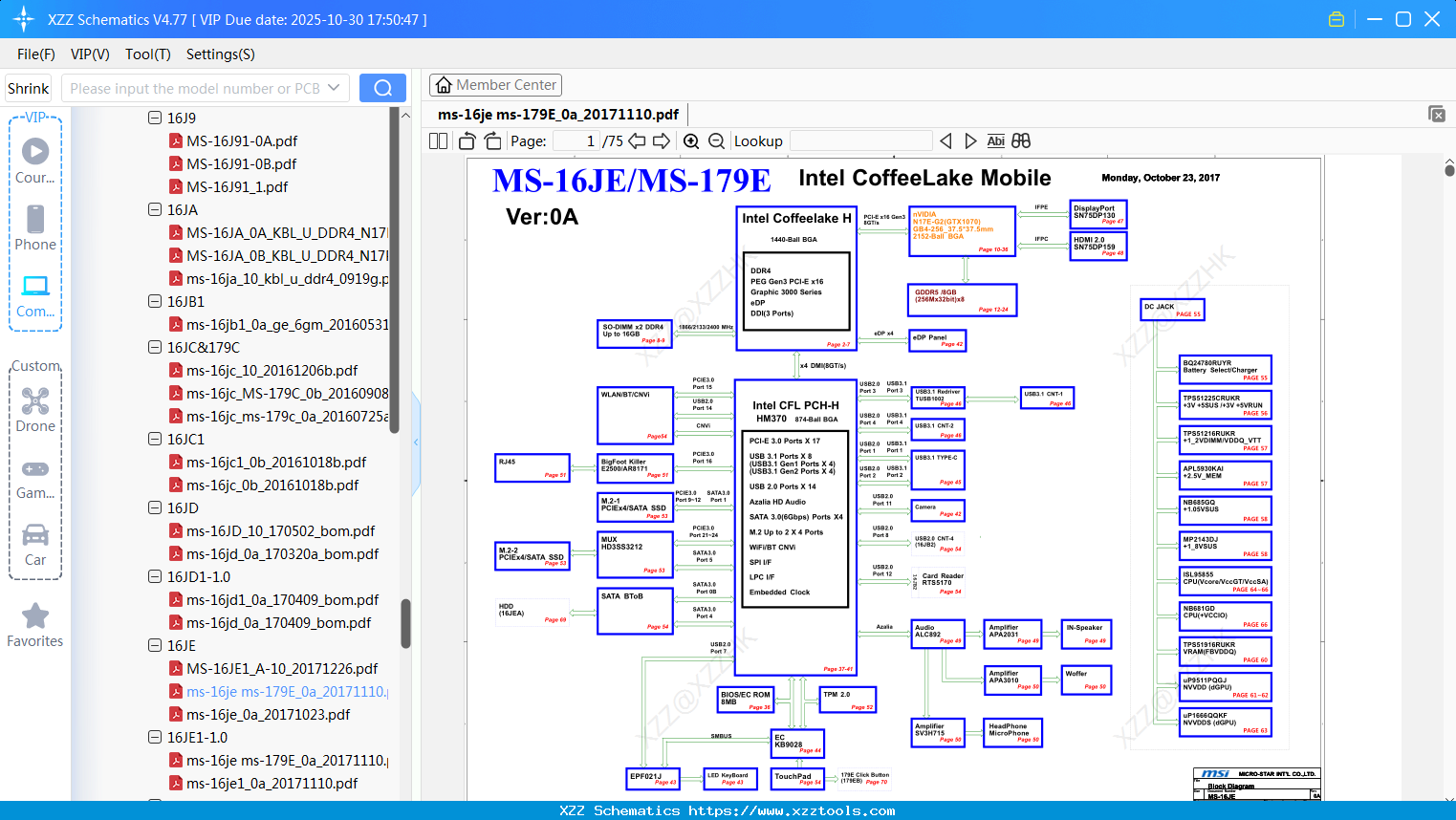The height and width of the screenshot is (820, 1456).
Task: Collapse the 16J9 folder node
Action: tap(155, 118)
